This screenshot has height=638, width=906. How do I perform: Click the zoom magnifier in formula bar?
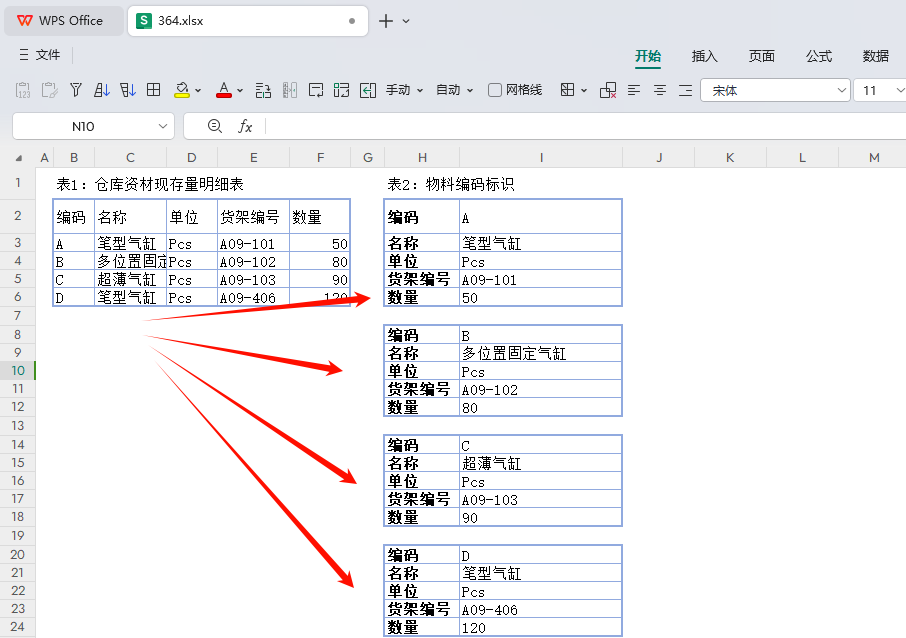click(x=214, y=126)
